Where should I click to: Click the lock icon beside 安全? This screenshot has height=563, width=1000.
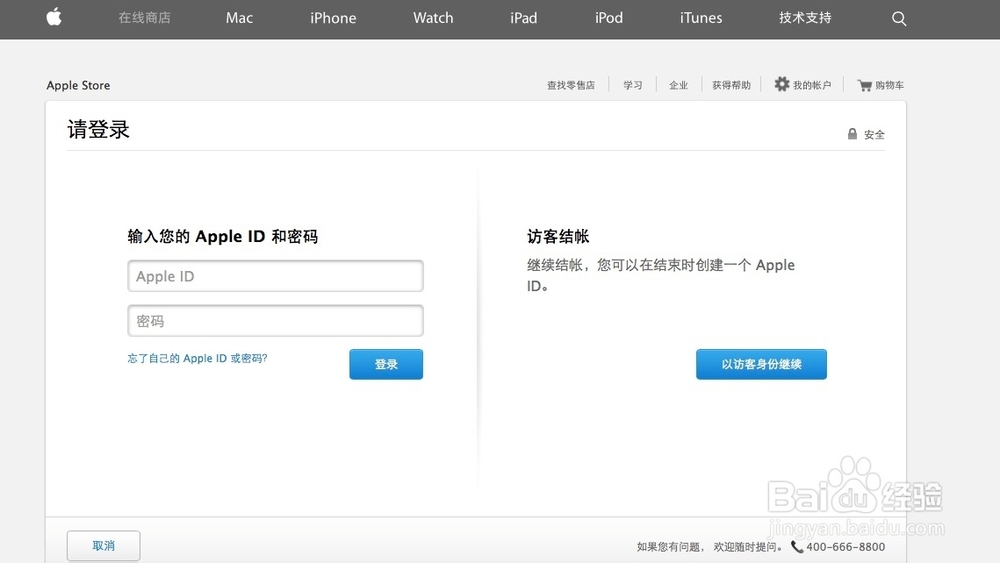[852, 134]
